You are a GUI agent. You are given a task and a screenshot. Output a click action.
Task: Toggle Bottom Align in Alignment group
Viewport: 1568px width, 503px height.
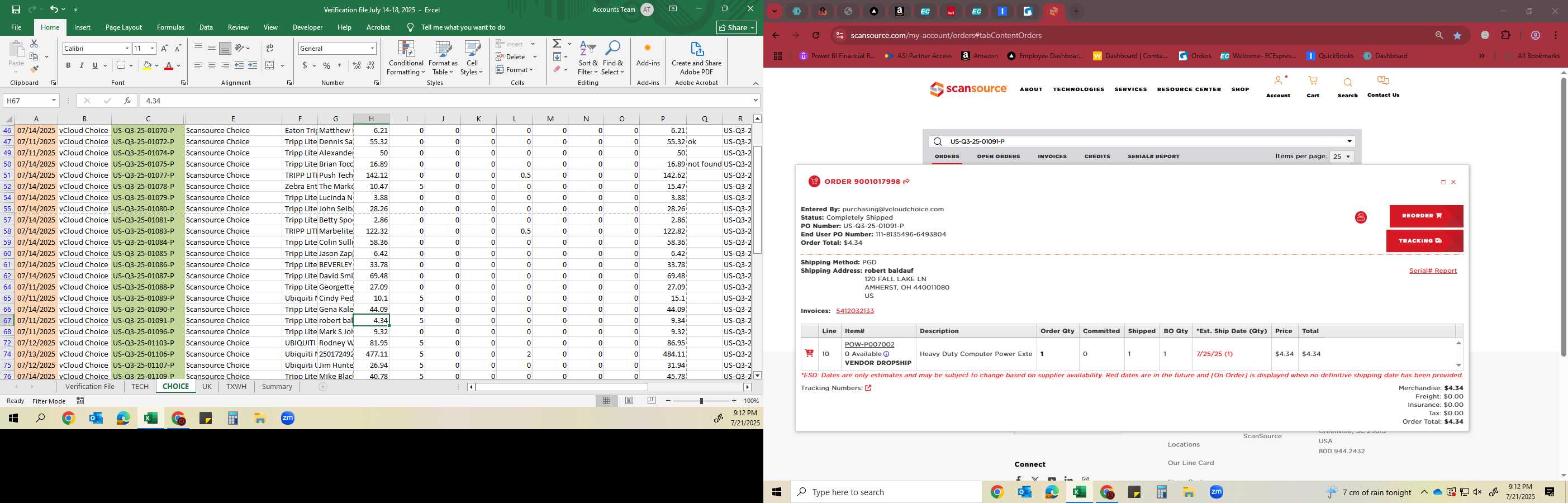225,48
